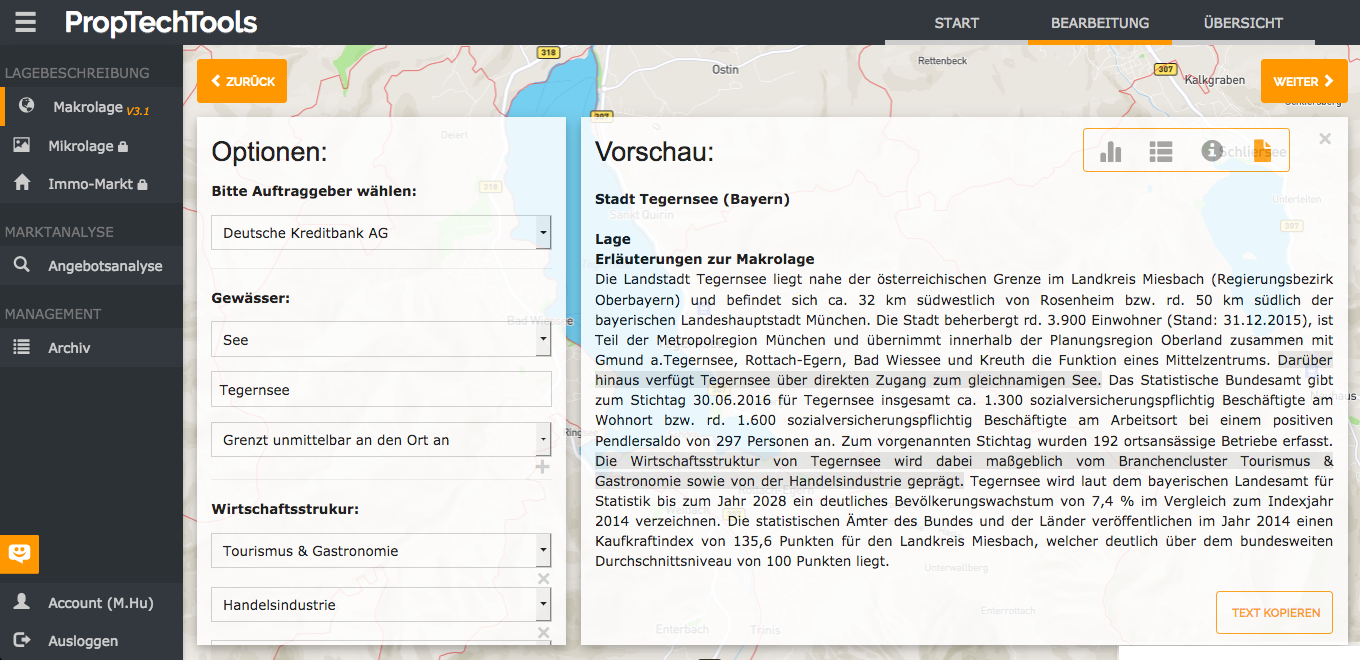Click the Tegernsee water name input field
Image resolution: width=1360 pixels, height=660 pixels.
click(381, 390)
